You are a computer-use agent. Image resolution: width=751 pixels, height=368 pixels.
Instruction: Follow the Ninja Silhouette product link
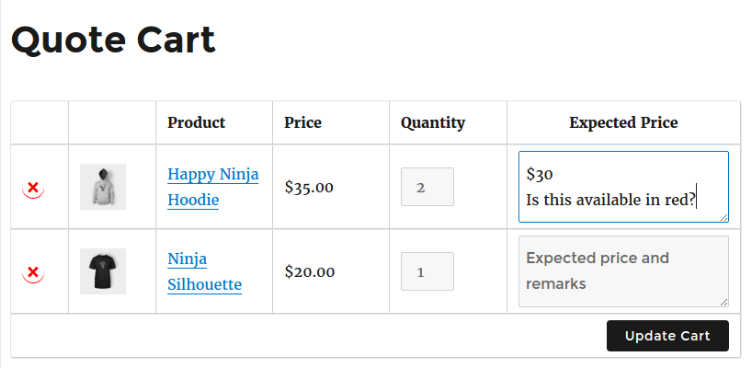tap(205, 272)
